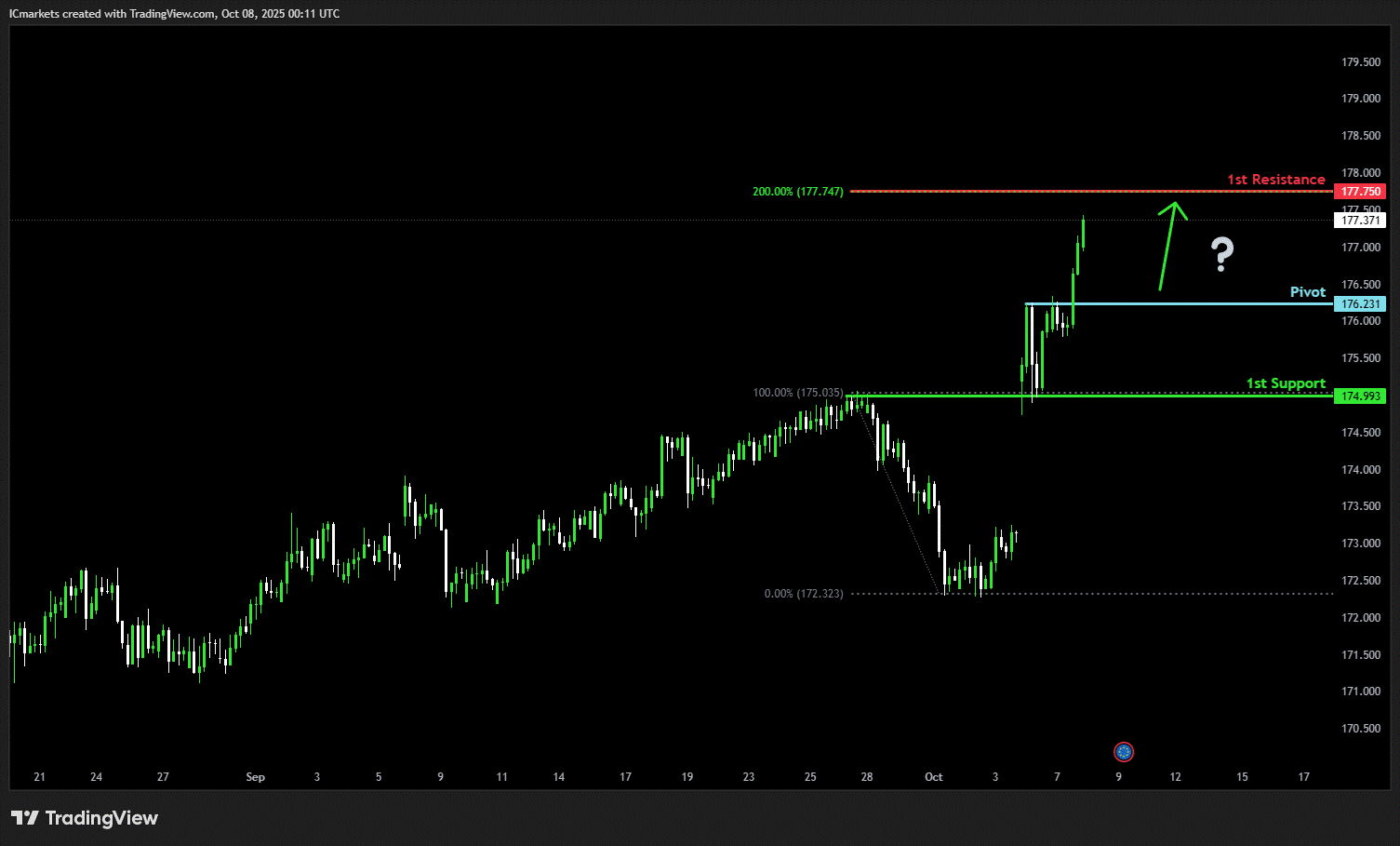
Task: Click 170.500 on the price axis
Action: pyautogui.click(x=1360, y=729)
